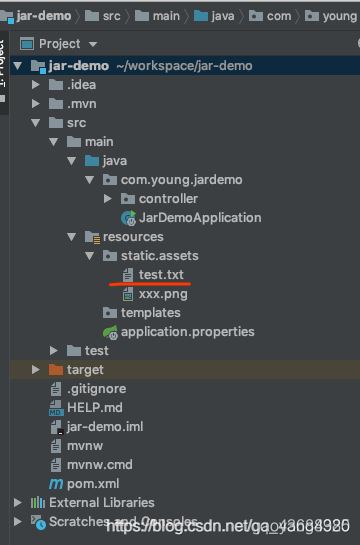Toggle the vertical Project tool window tab
This screenshot has width=360, height=545.
pos(3,71)
